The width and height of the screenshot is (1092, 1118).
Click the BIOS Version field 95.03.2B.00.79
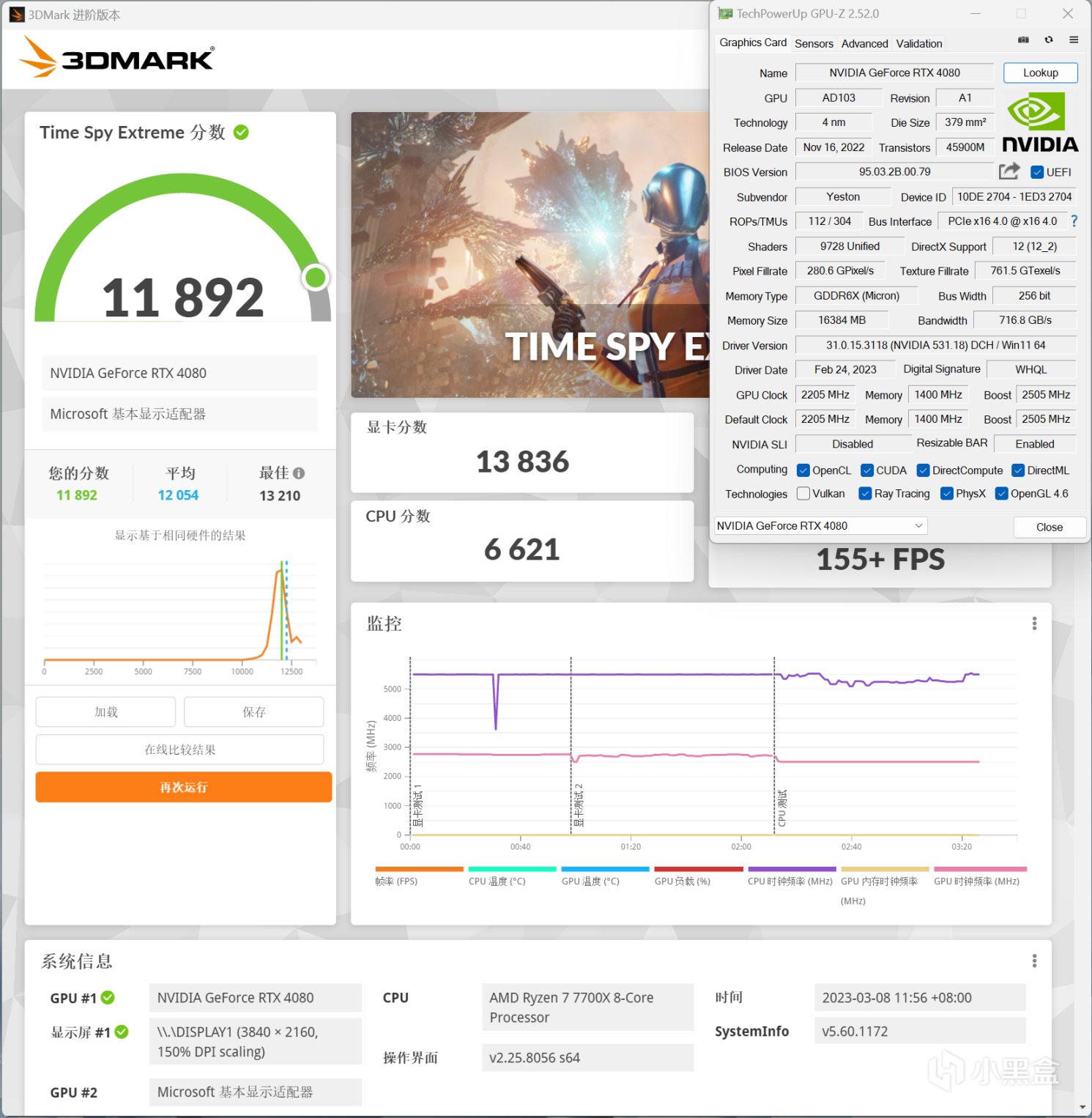[894, 172]
